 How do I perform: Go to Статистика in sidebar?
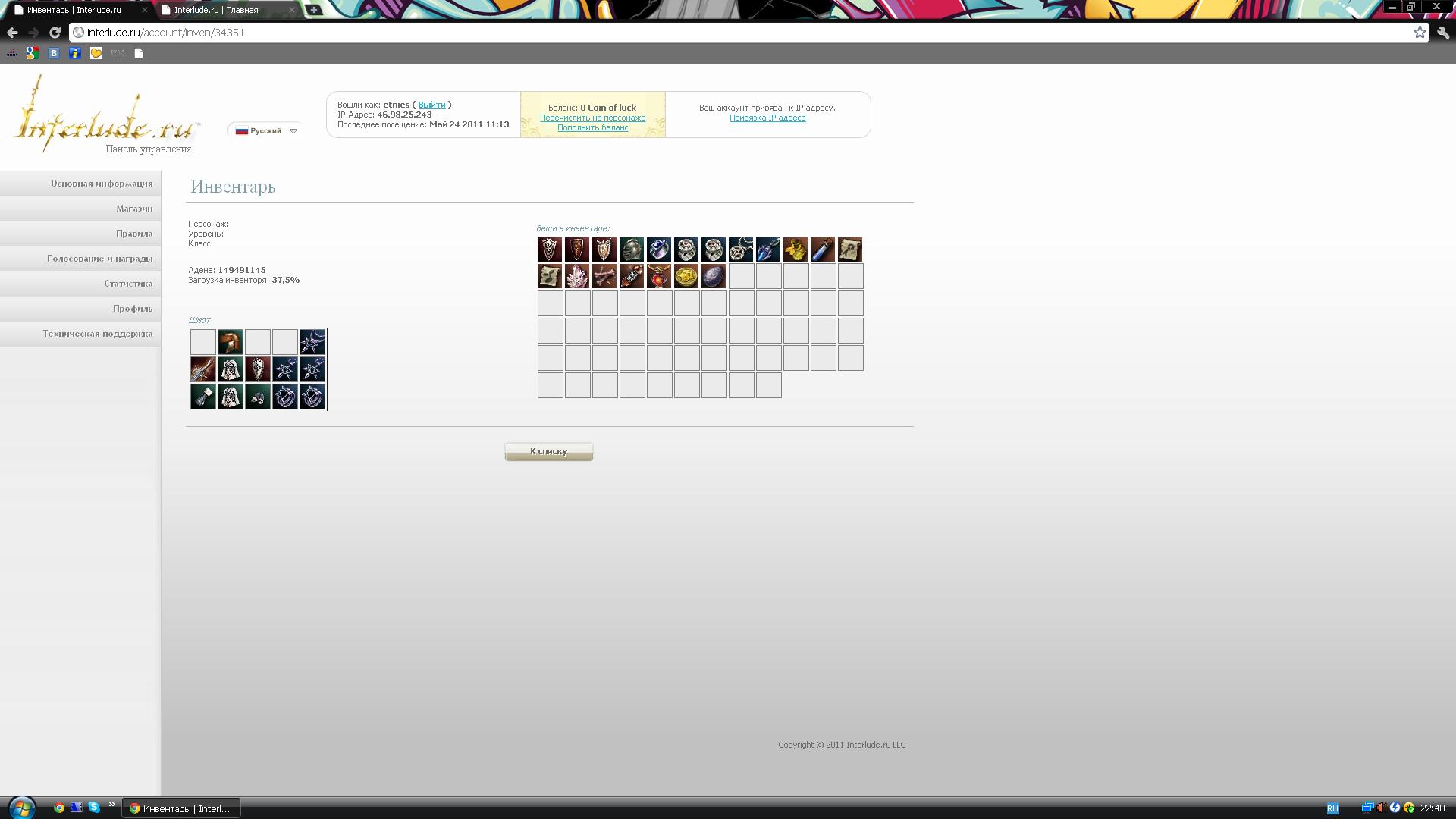click(x=128, y=284)
